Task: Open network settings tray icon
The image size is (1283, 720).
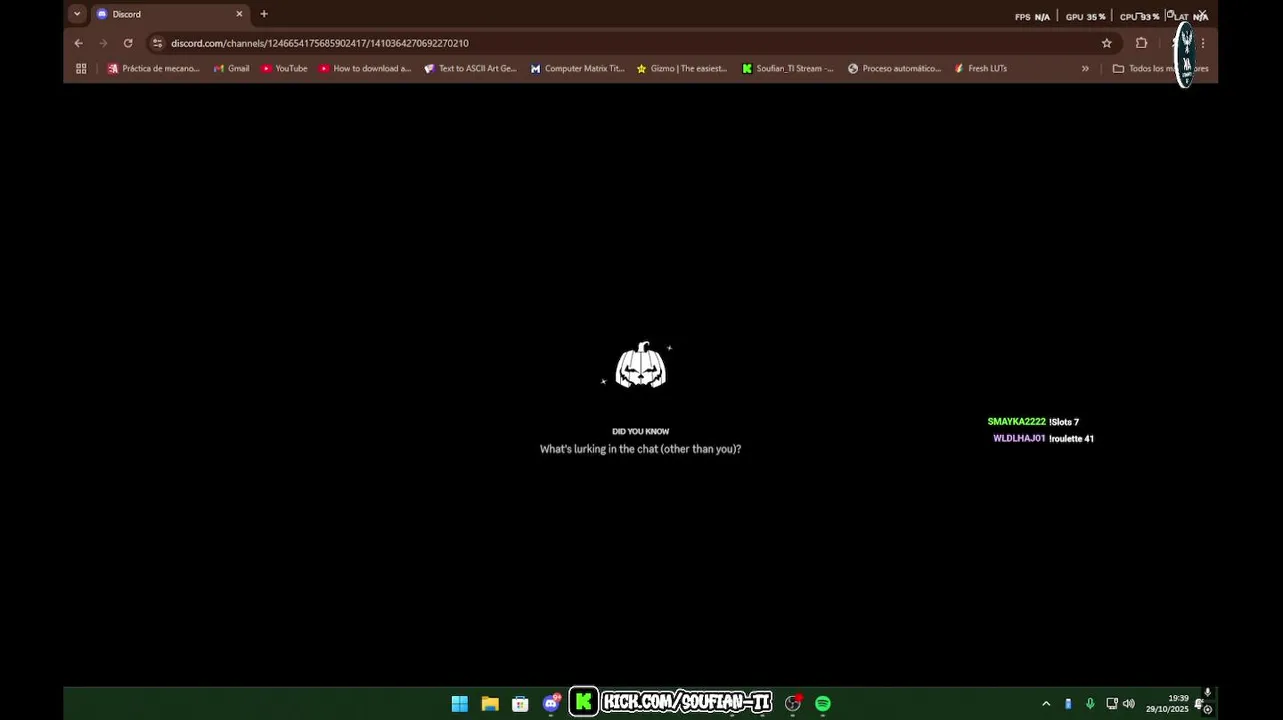Action: pyautogui.click(x=1111, y=704)
